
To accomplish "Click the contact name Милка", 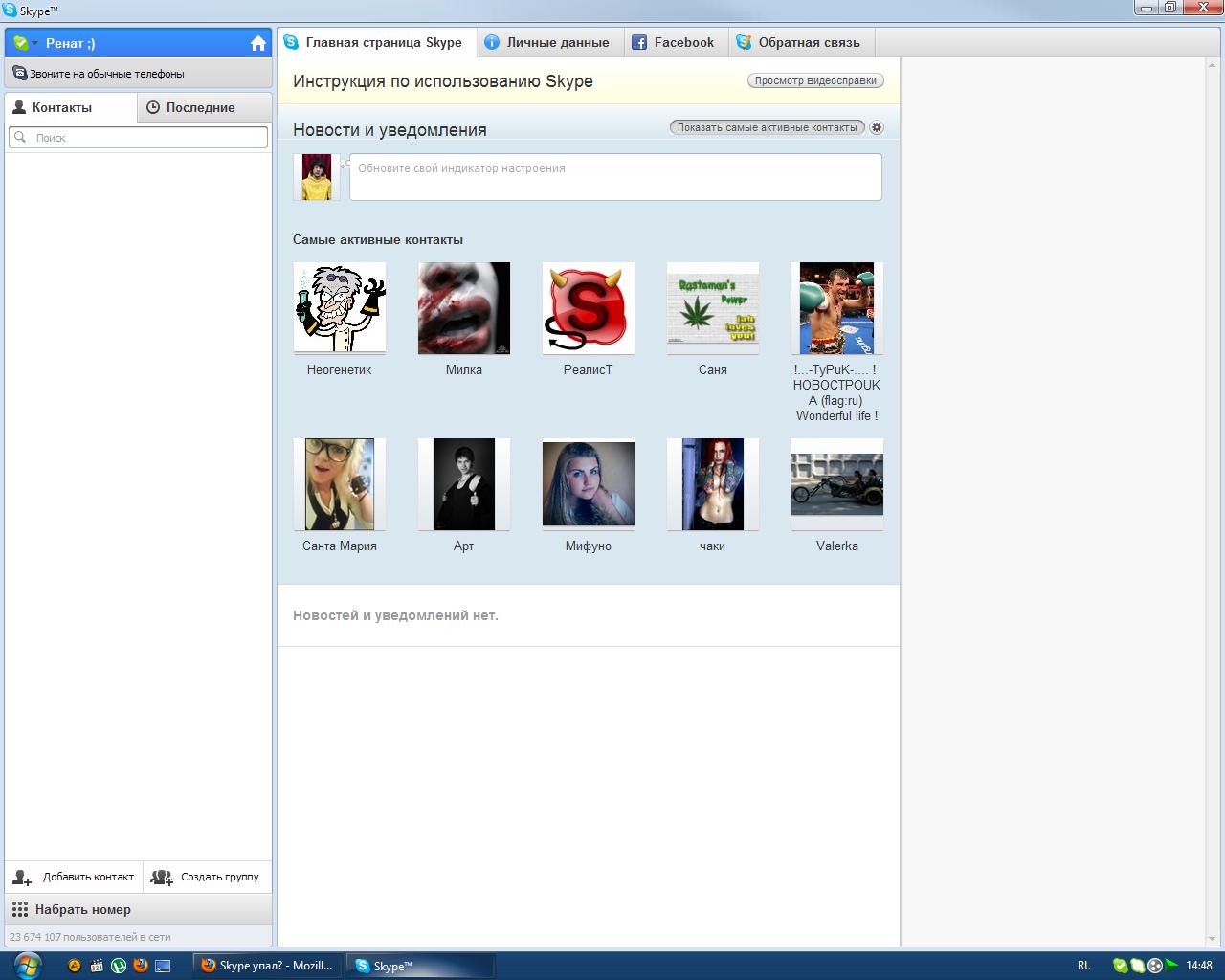I will click(x=464, y=369).
